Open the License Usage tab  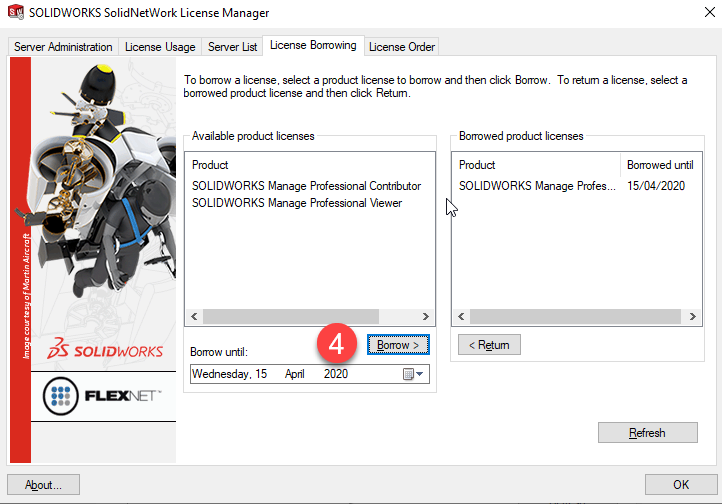click(x=160, y=47)
